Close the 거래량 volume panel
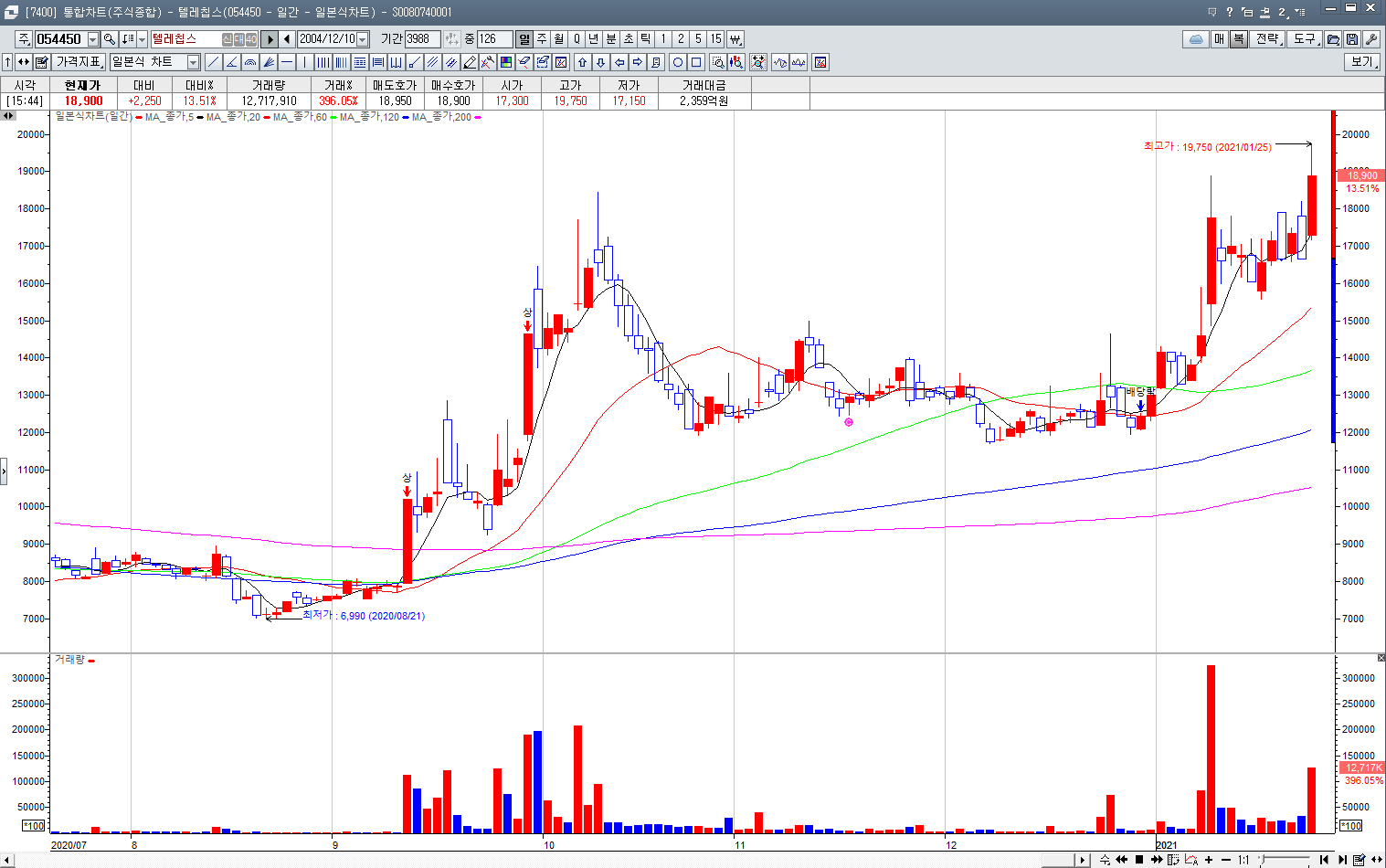The image size is (1386, 868). coord(1381,658)
